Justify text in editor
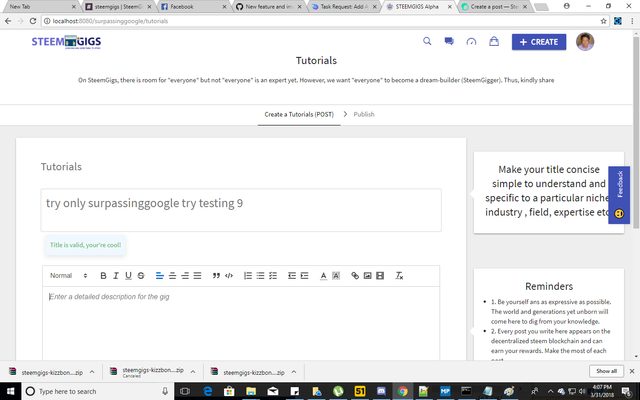Image resolution: width=640 pixels, height=400 pixels. point(197,276)
